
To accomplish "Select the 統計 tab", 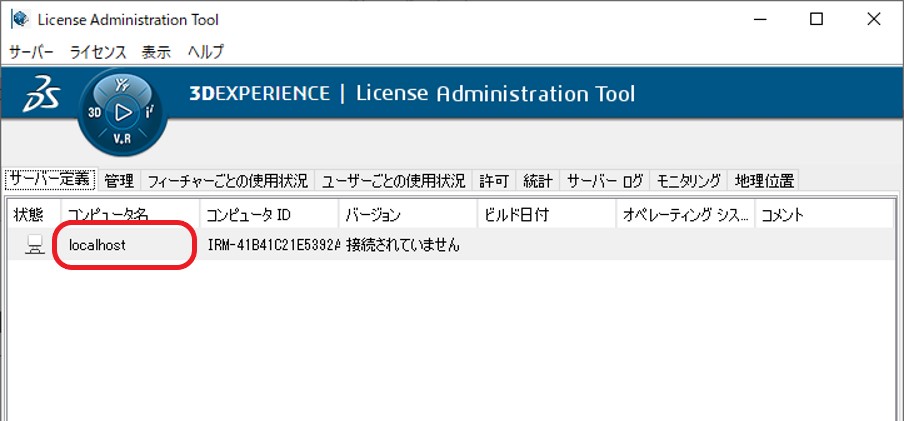I will pos(538,181).
